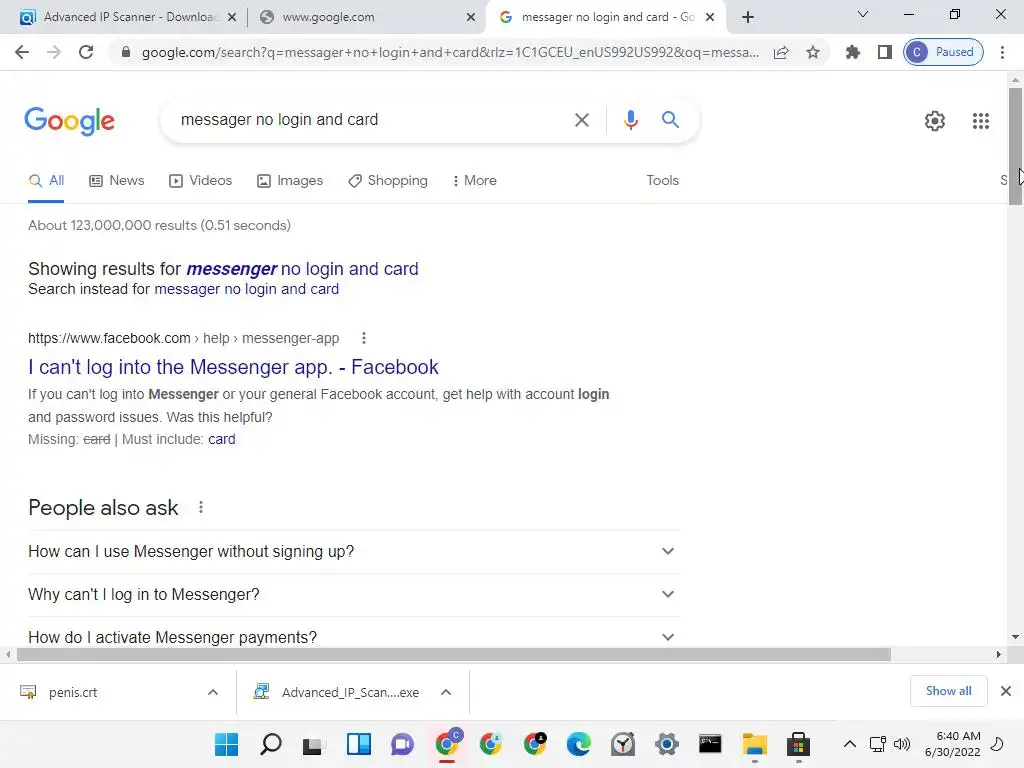Viewport: 1024px width, 768px height.
Task: Click the padlock site info icon
Action: pos(126,52)
